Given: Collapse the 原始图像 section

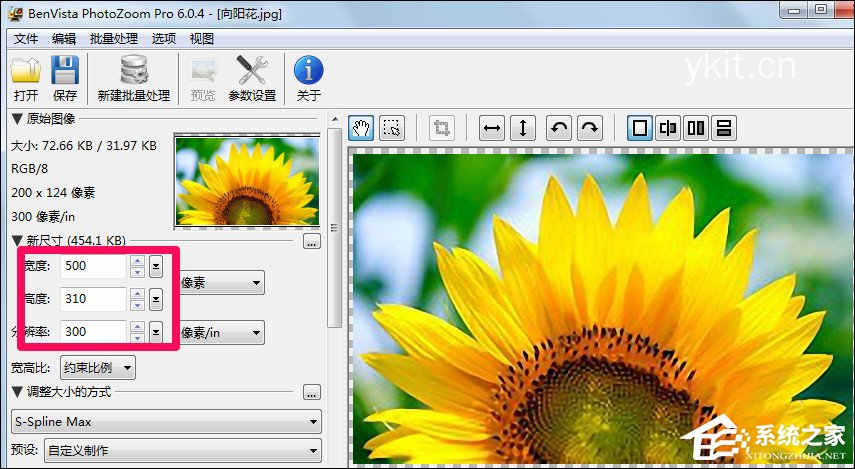Looking at the screenshot, I should point(17,120).
